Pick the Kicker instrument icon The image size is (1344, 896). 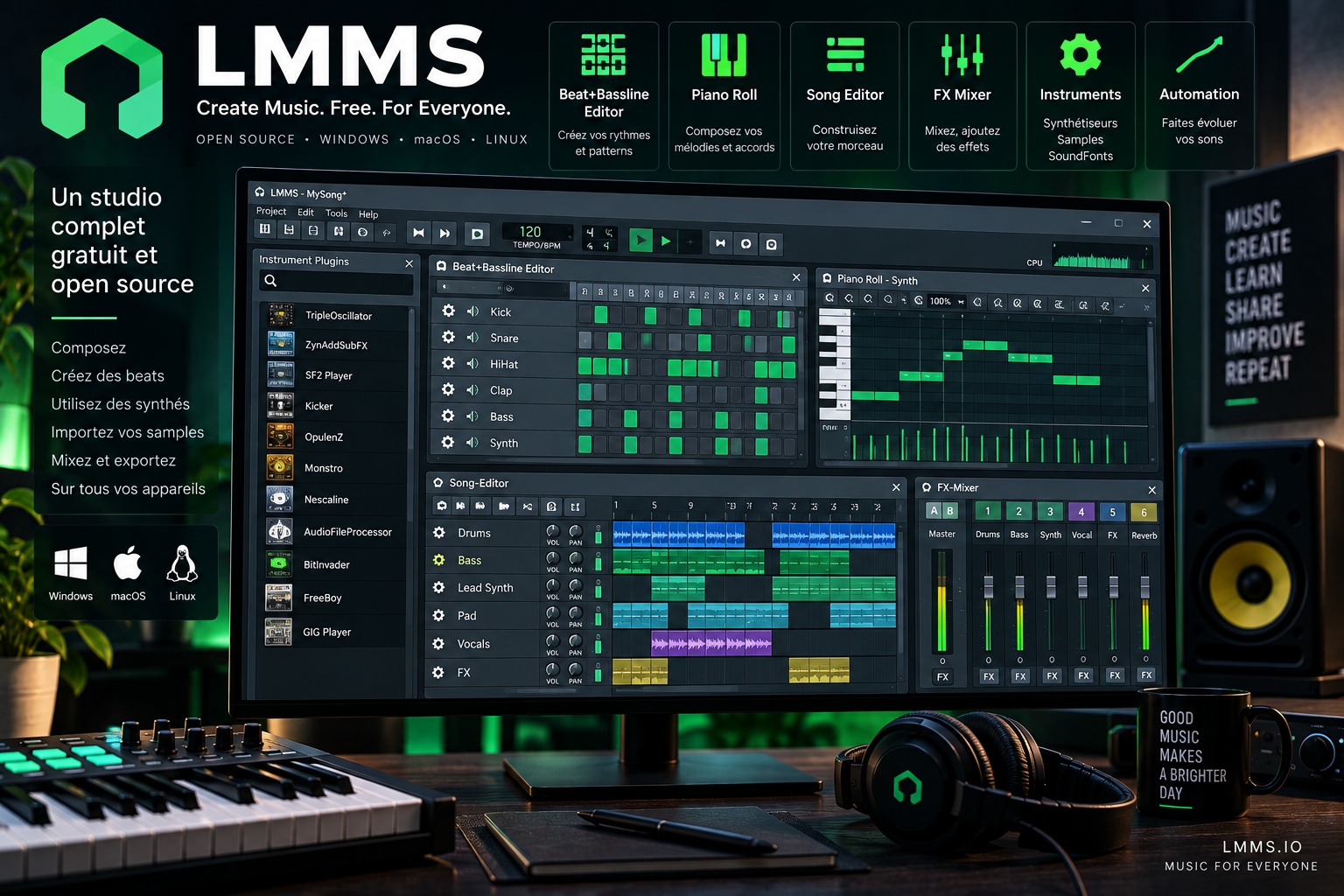280,405
